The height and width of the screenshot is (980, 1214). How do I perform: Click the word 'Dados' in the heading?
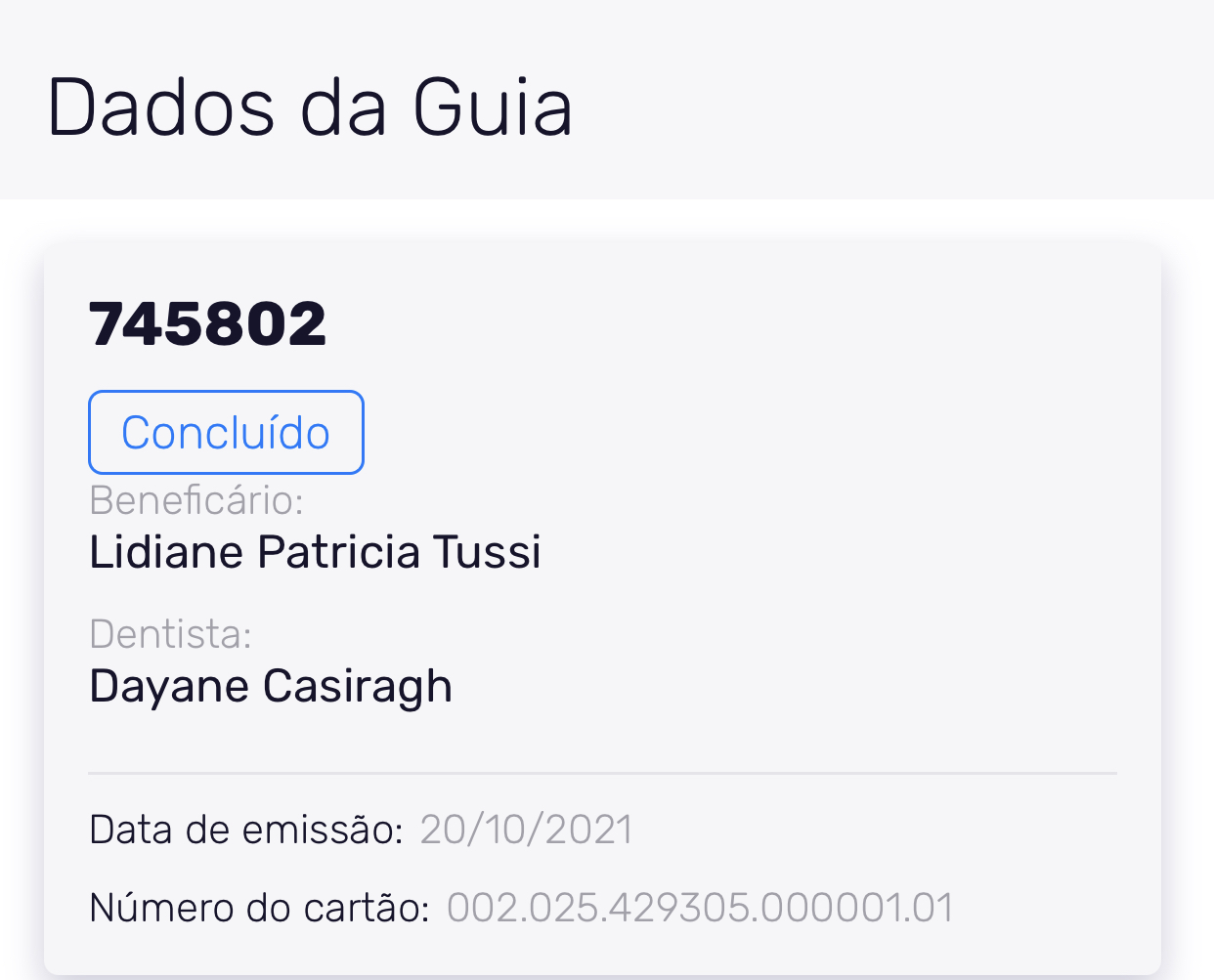click(160, 107)
